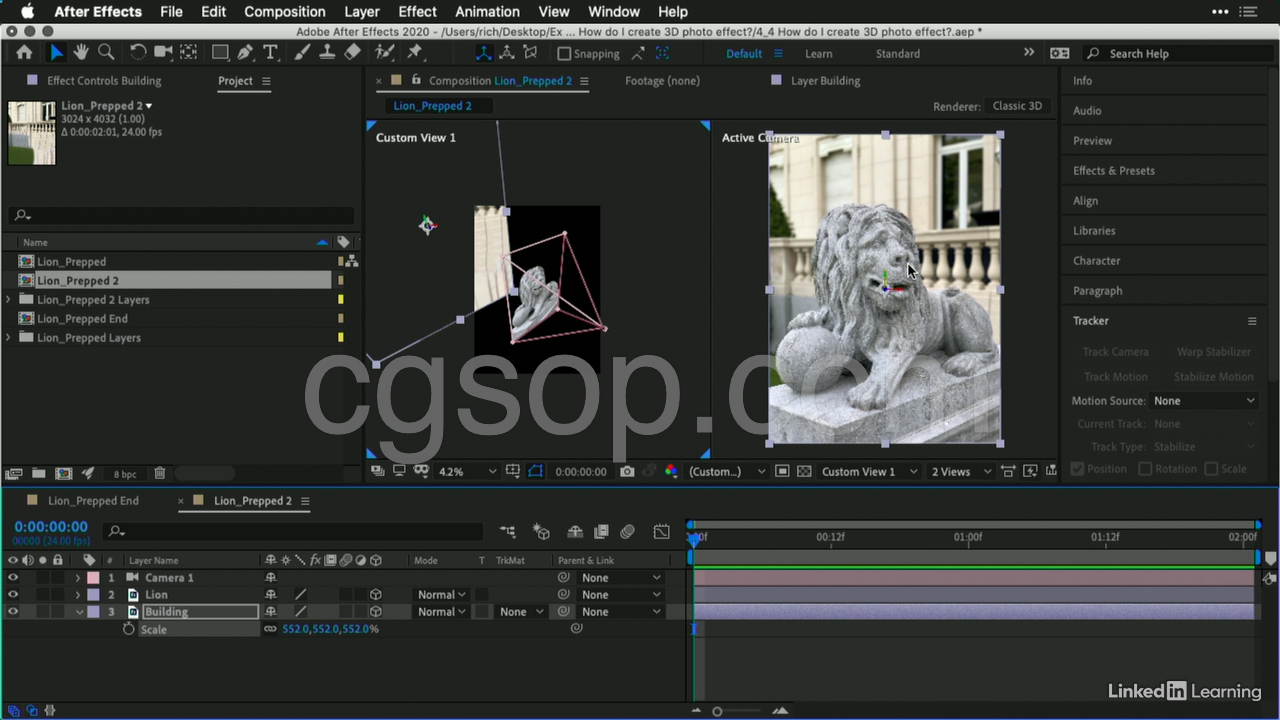Show channel and color management settings
This screenshot has height=720, width=1280.
point(671,471)
